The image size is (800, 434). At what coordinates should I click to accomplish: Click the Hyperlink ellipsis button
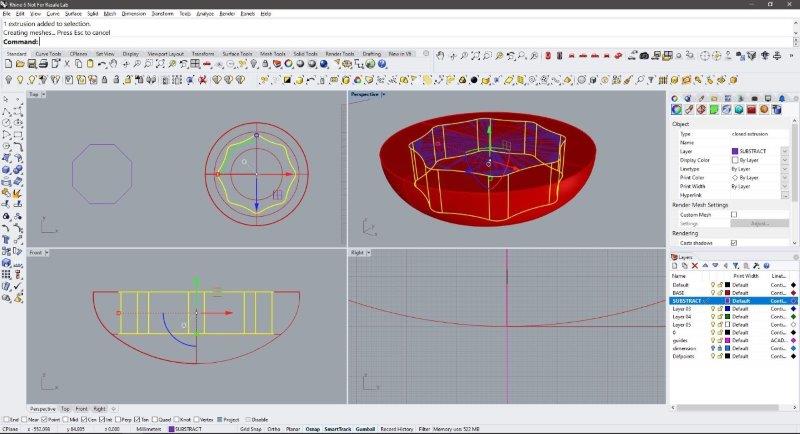pos(785,195)
